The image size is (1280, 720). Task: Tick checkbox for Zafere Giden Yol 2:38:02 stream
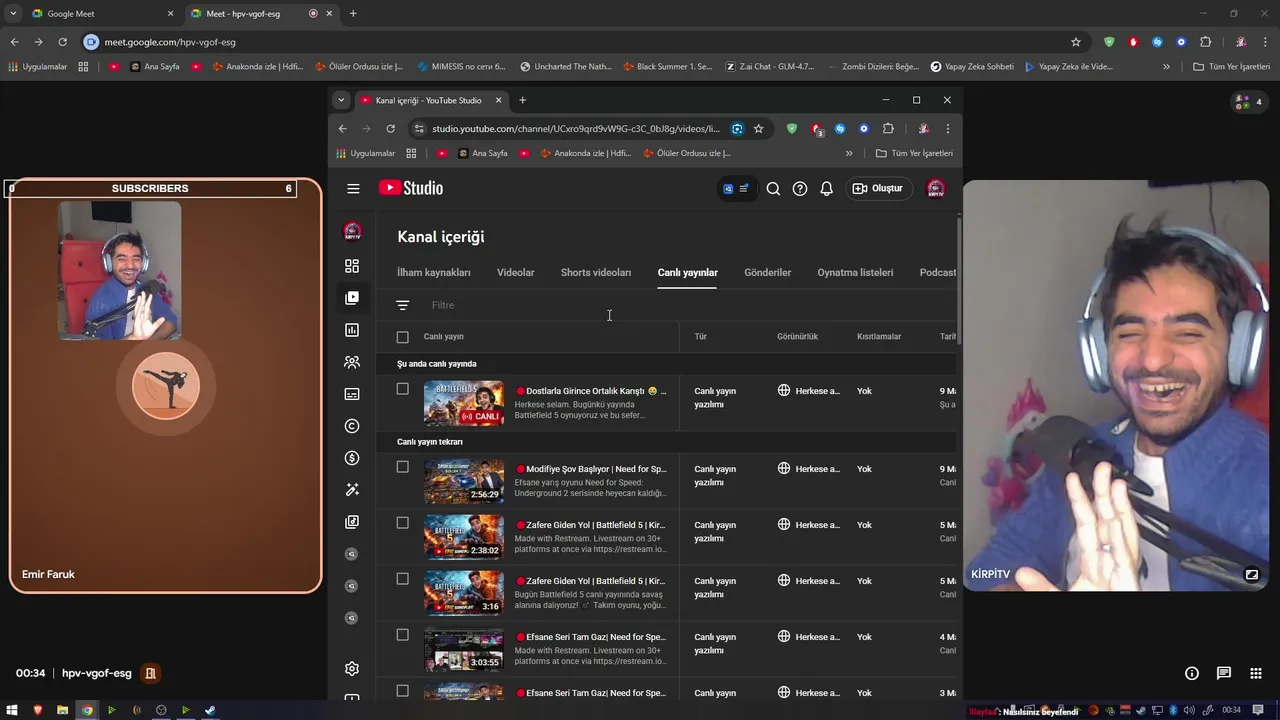point(403,523)
